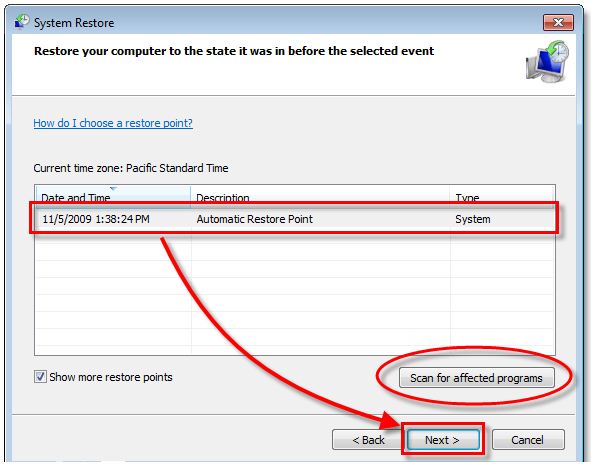Click the computer-with-clock restore graphic
Image resolution: width=591 pixels, height=469 pixels.
coord(547,61)
